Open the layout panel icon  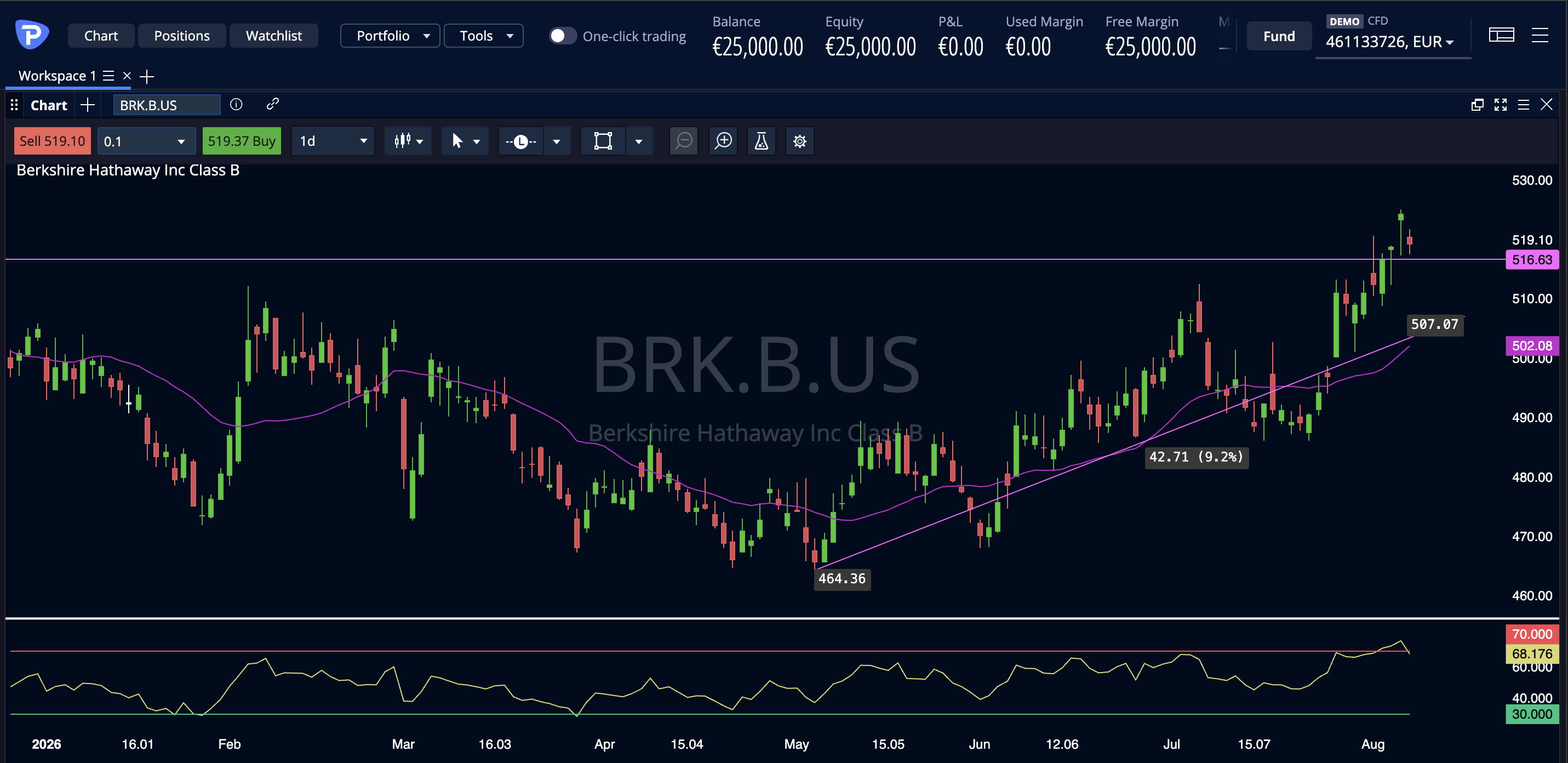(1501, 35)
